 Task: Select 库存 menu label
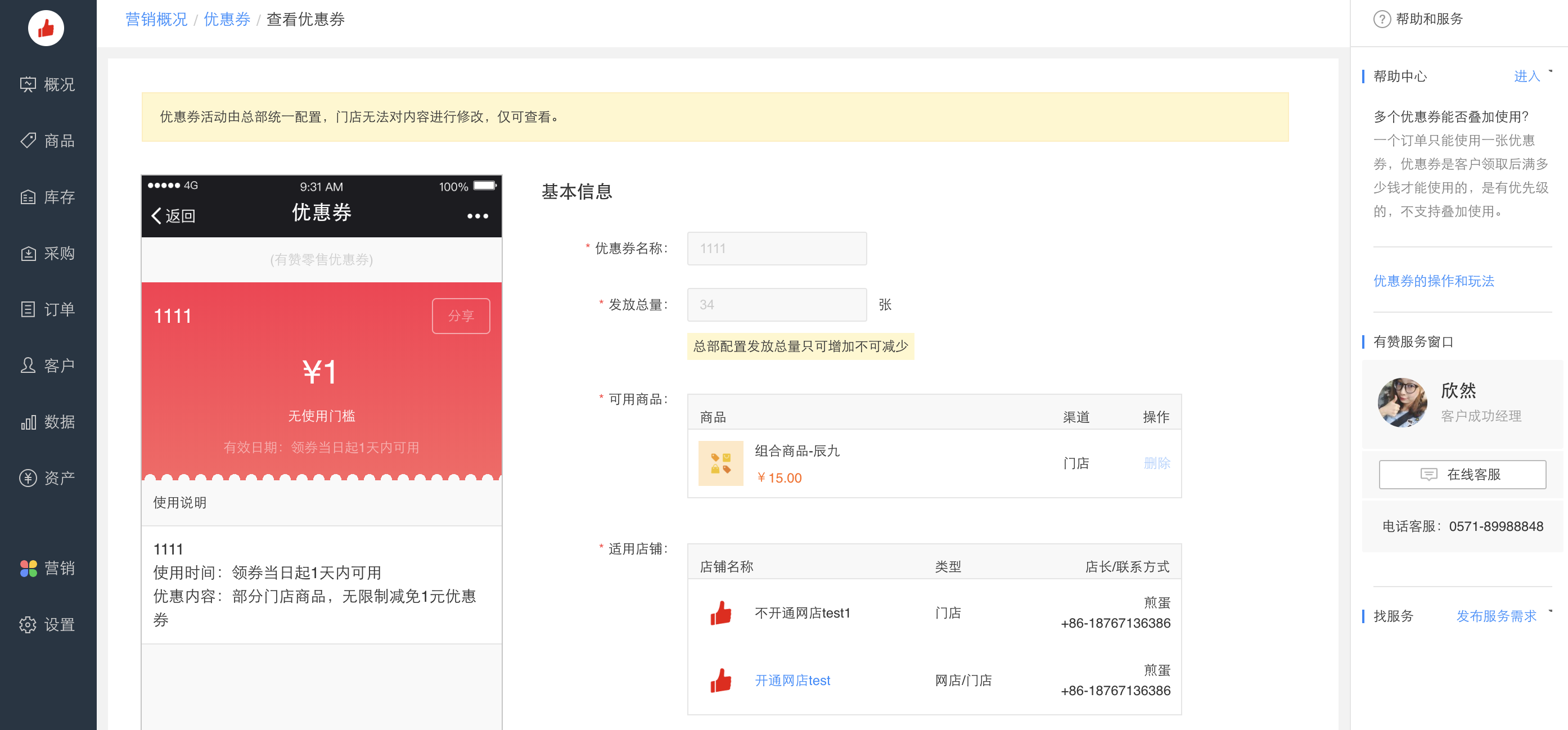click(x=59, y=197)
